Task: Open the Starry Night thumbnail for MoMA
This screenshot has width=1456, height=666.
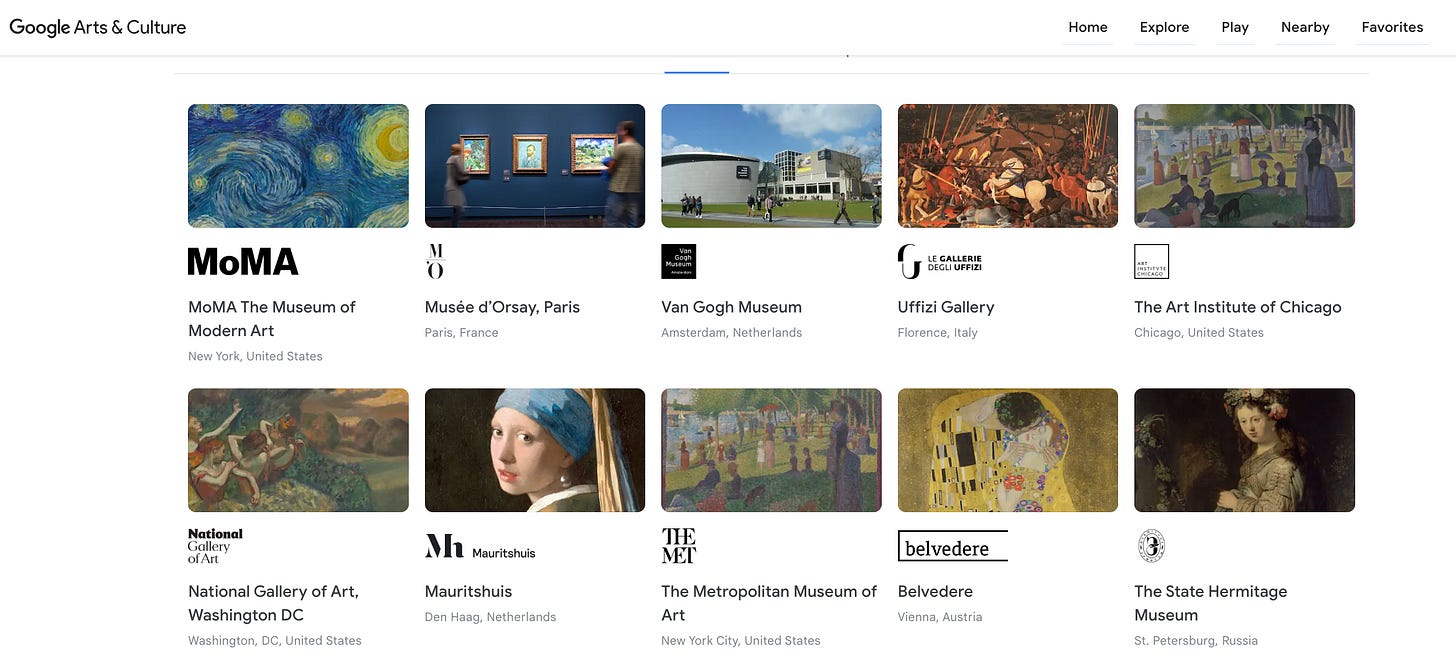Action: tap(298, 166)
